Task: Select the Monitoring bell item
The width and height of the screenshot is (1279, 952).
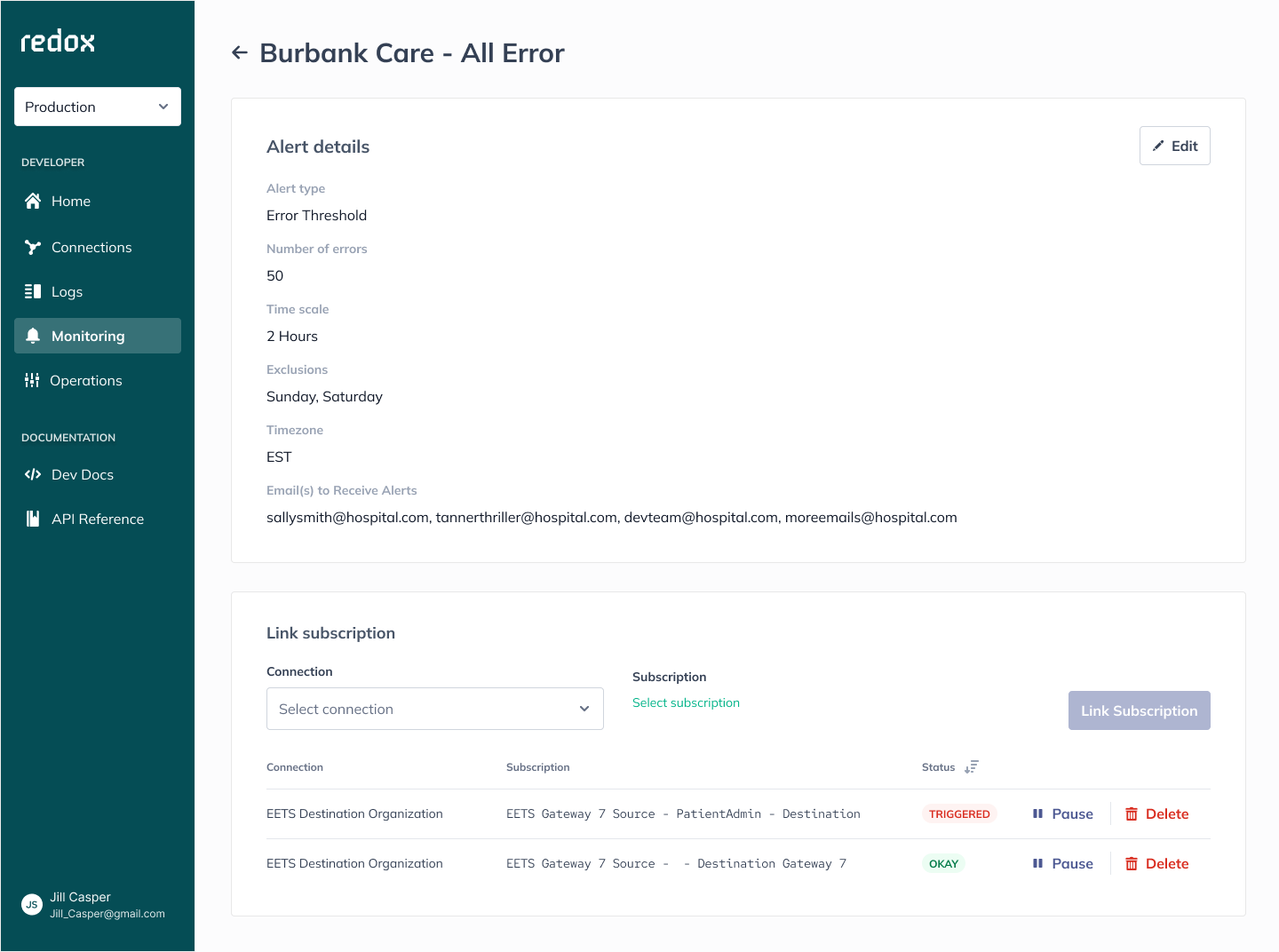Action: pyautogui.click(x=98, y=336)
